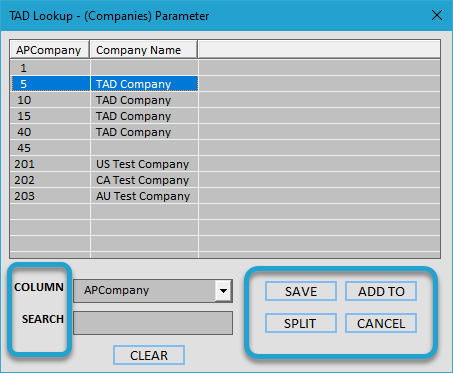
Task: Select the AU Test Company cell
Action: click(144, 196)
